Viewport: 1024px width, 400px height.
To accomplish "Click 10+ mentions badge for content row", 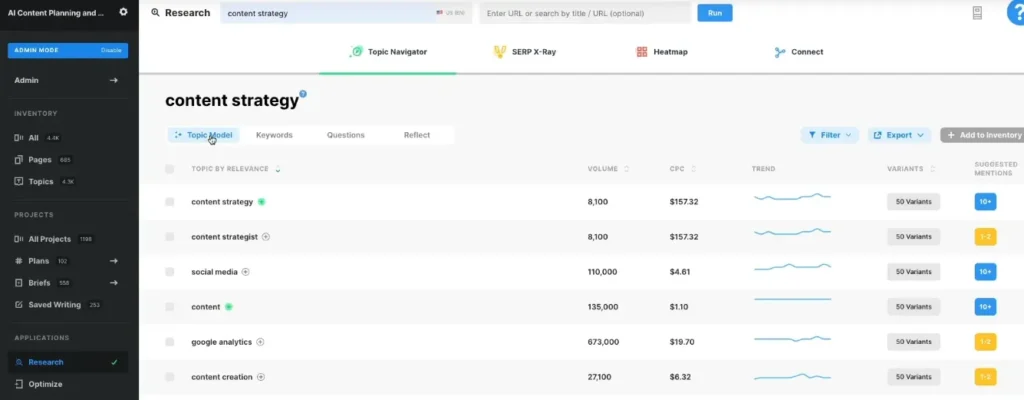I will (x=985, y=307).
